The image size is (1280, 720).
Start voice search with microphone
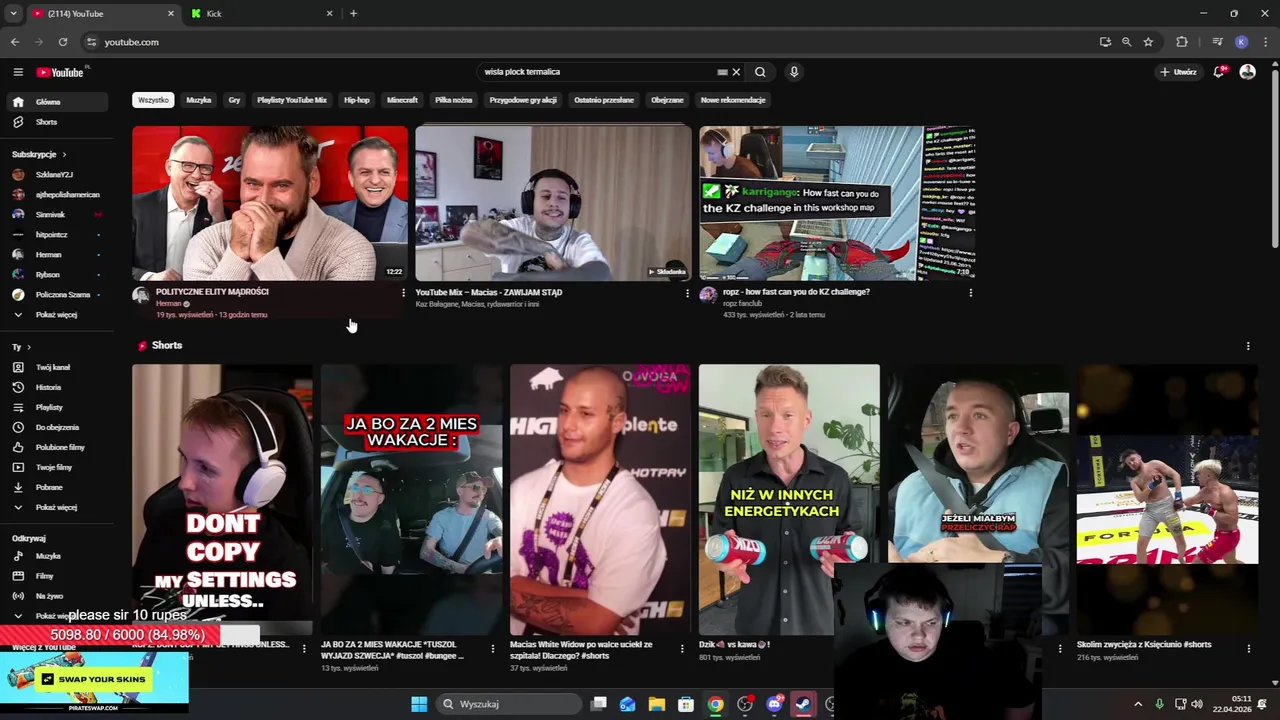(x=794, y=72)
